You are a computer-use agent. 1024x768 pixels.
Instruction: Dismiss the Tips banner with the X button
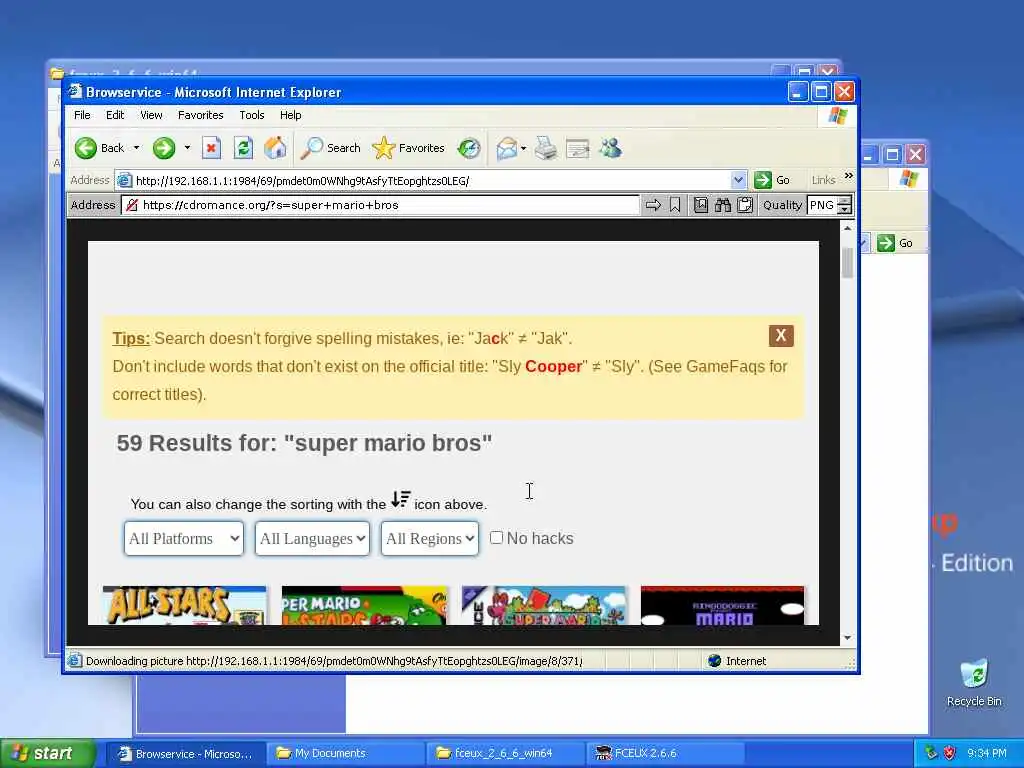781,336
